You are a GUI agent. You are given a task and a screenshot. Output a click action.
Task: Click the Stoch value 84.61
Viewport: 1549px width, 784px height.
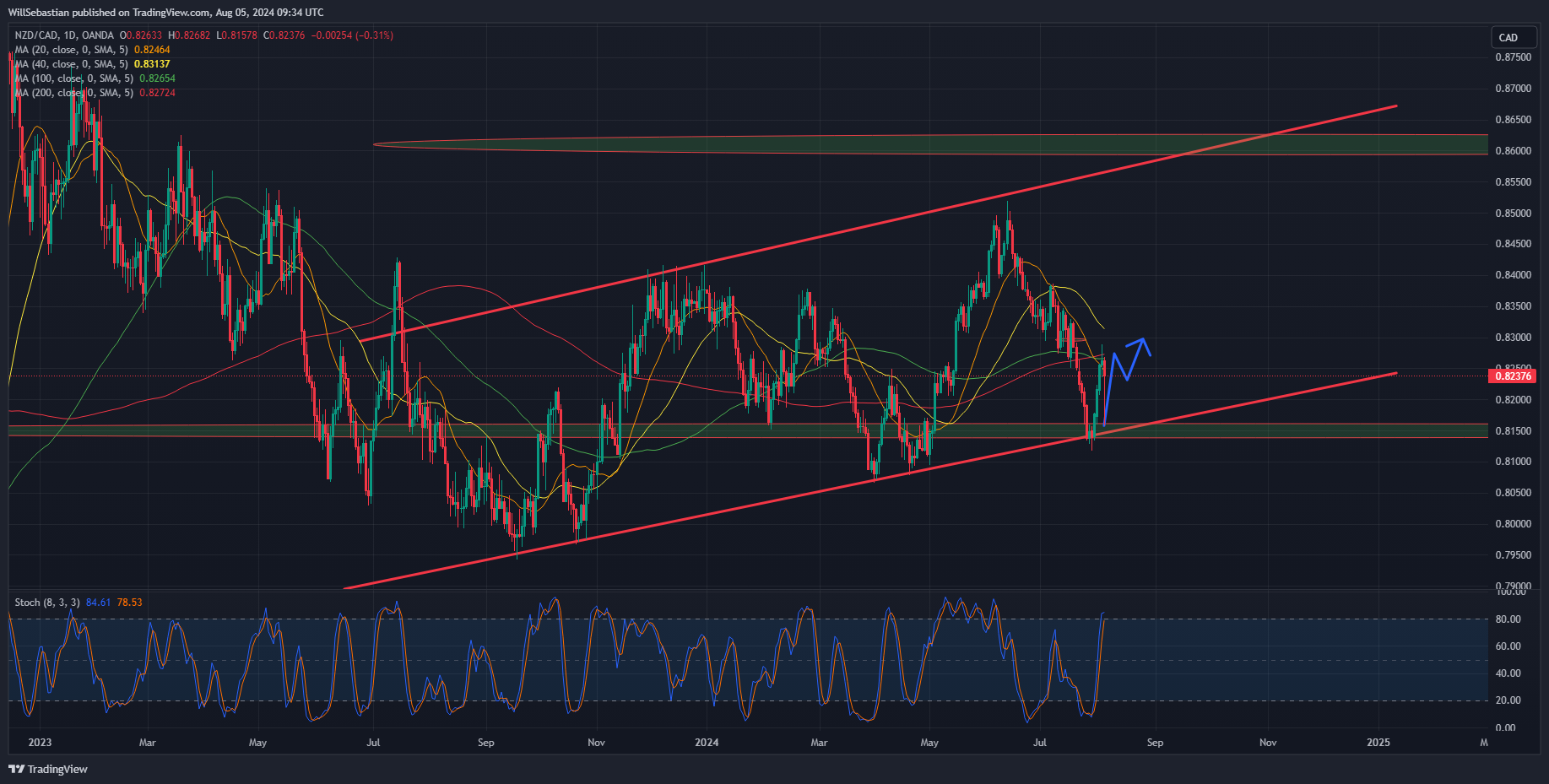pos(98,603)
